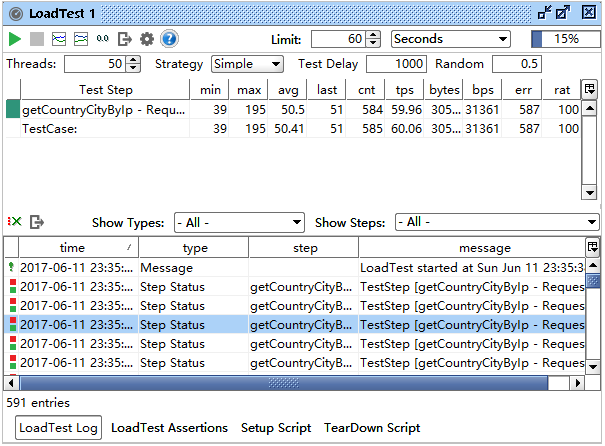Click the iconify window icon in title bar

click(x=544, y=13)
